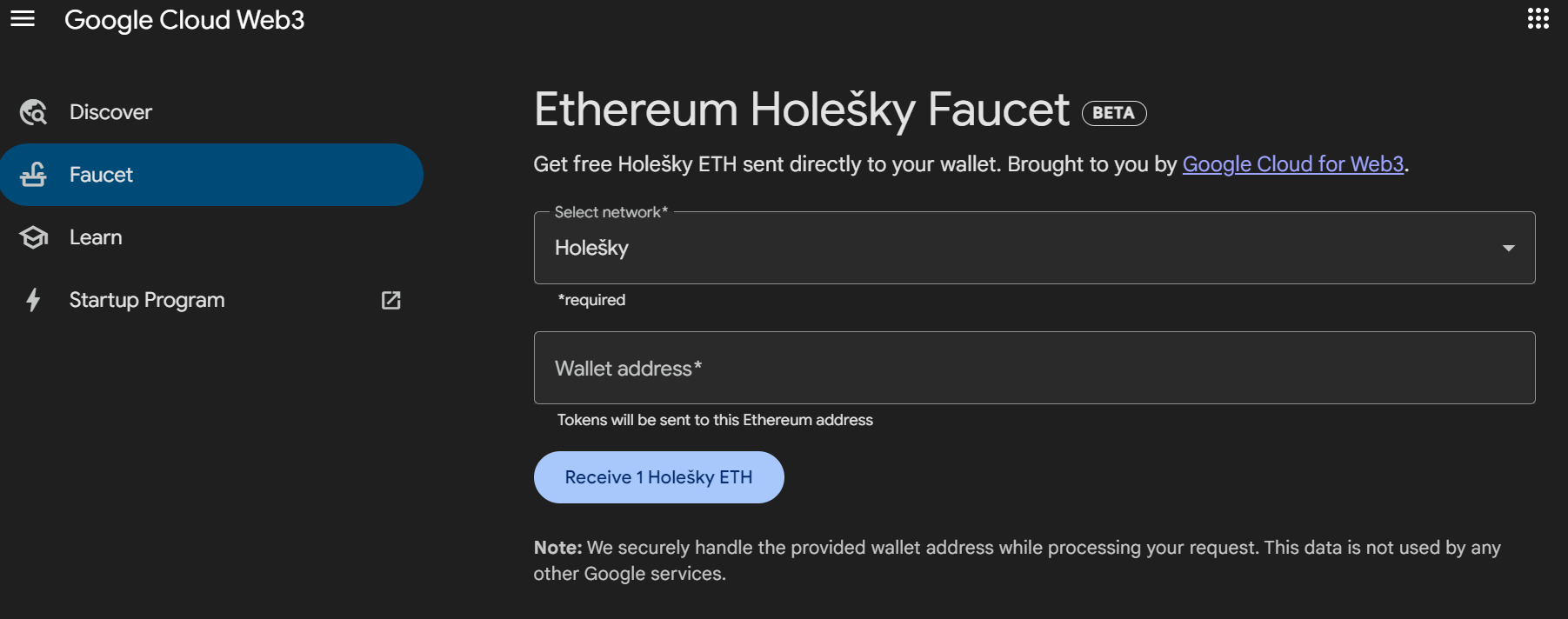Switch to the Faucet section

(x=101, y=174)
